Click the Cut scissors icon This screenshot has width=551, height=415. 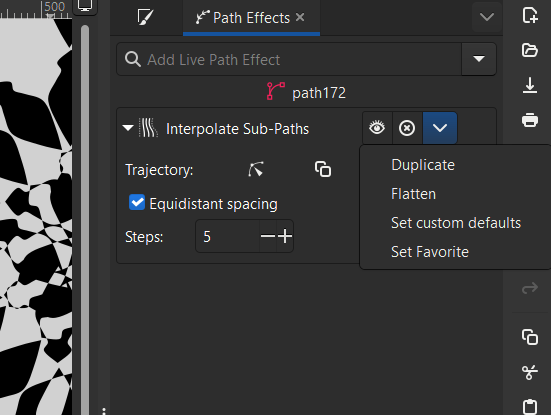point(530,372)
